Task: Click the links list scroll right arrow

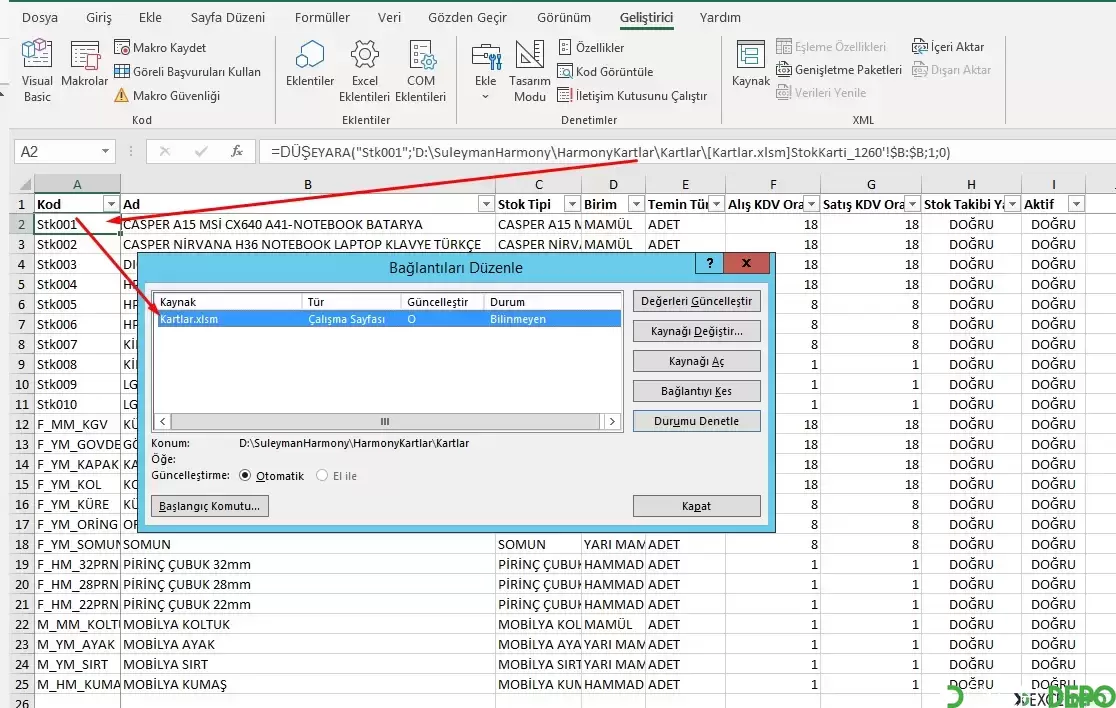Action: 611,421
